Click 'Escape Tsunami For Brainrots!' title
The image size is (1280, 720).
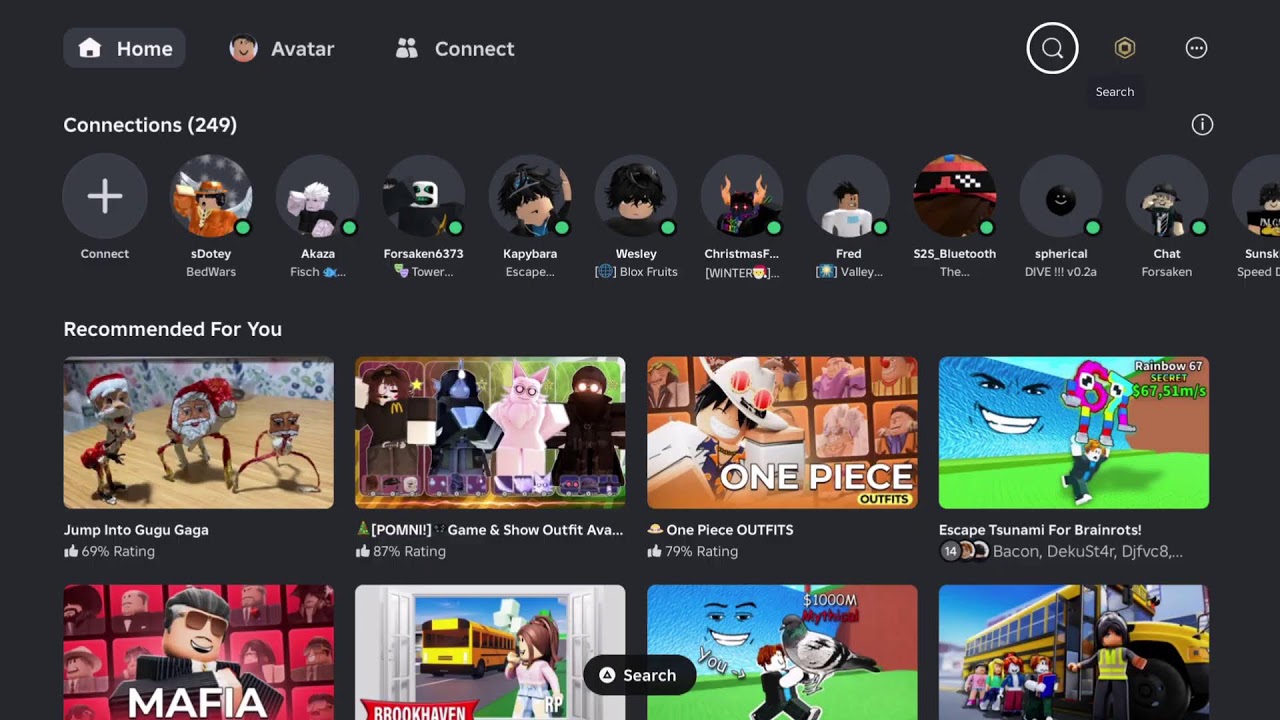(1040, 530)
